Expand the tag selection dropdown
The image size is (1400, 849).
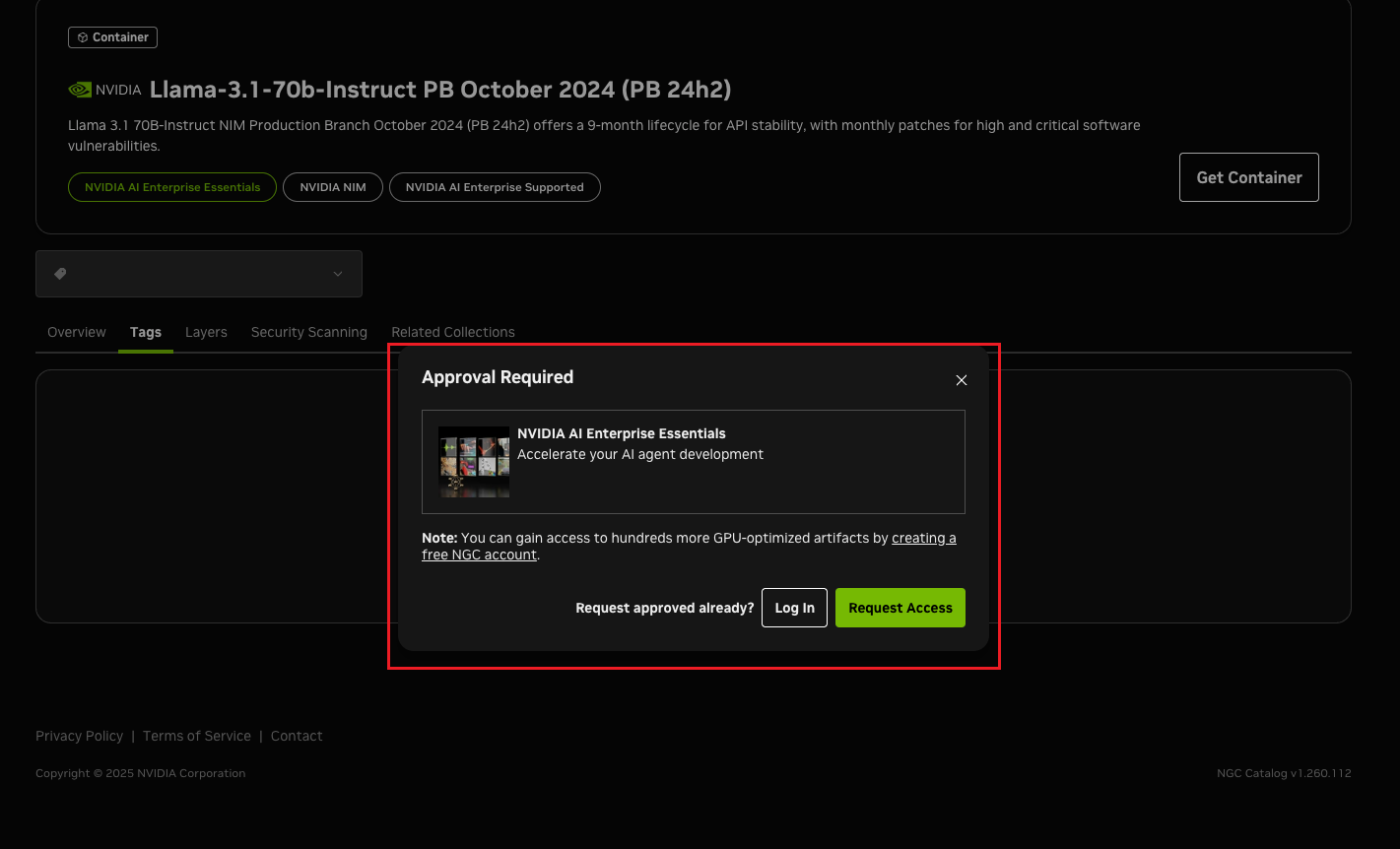pyautogui.click(x=199, y=274)
